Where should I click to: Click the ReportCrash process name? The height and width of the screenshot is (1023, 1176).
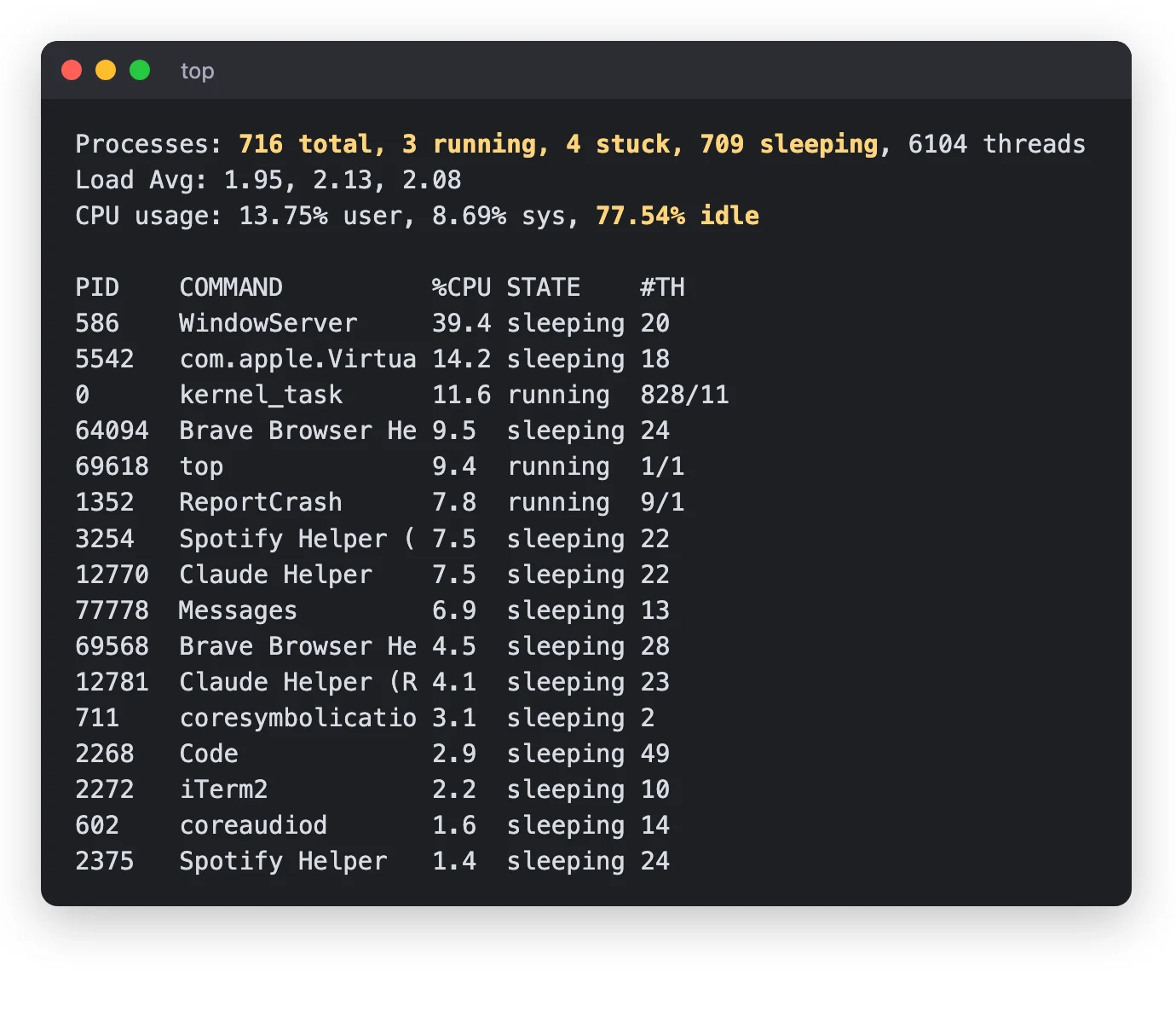click(261, 502)
